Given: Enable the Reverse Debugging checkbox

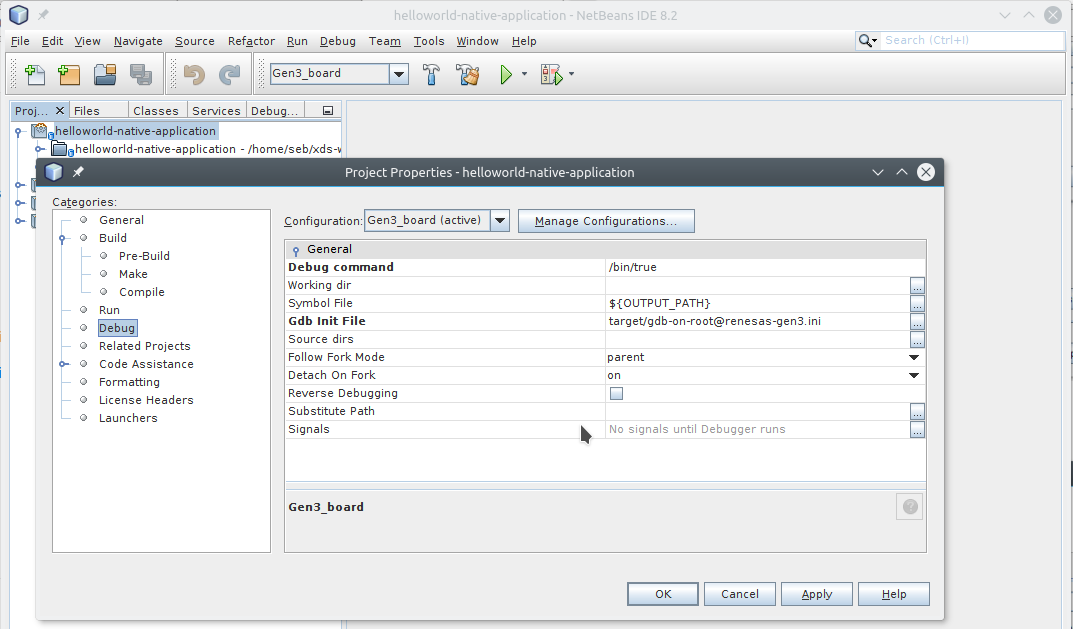Looking at the screenshot, I should 617,394.
